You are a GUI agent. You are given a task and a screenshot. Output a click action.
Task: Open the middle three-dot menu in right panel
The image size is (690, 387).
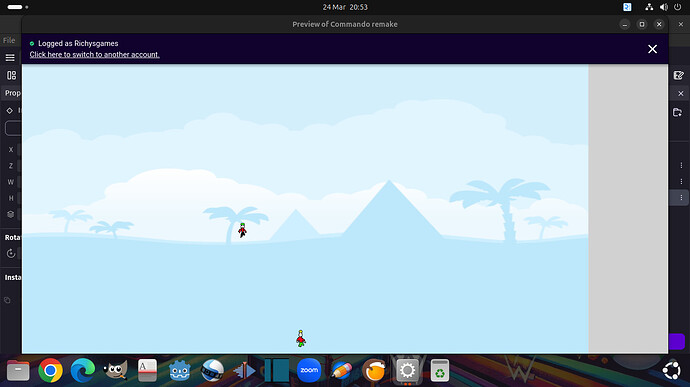[x=681, y=181]
